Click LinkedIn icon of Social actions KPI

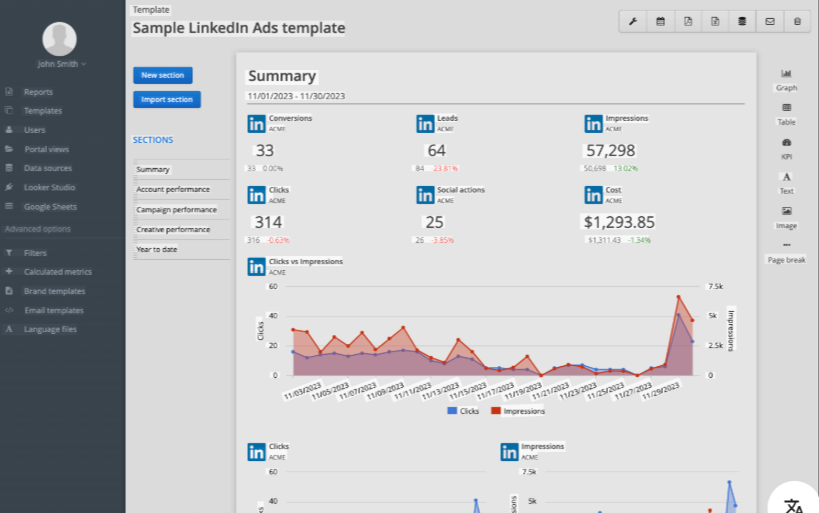pos(425,195)
